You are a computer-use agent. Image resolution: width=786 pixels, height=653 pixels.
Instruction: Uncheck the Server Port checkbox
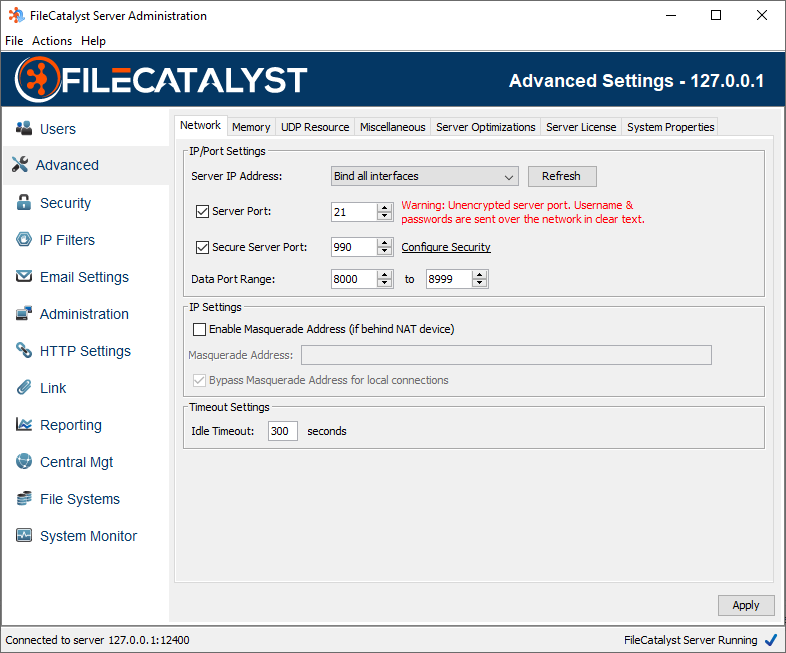202,211
